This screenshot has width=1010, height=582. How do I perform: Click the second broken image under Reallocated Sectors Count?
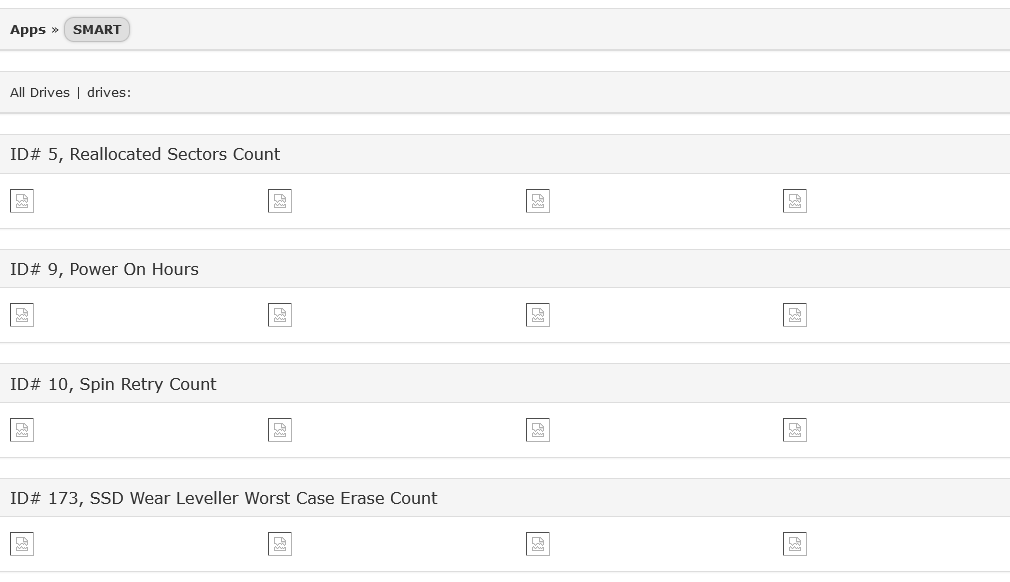280,201
